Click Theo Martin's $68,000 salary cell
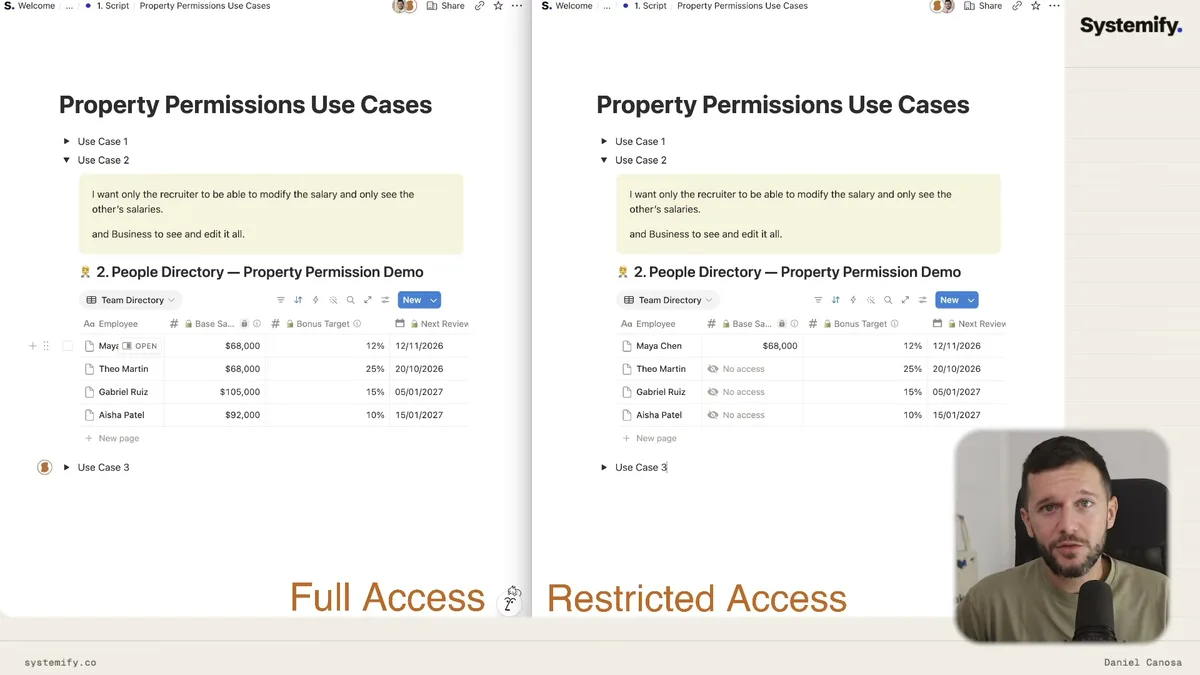The image size is (1200, 675). [x=214, y=369]
